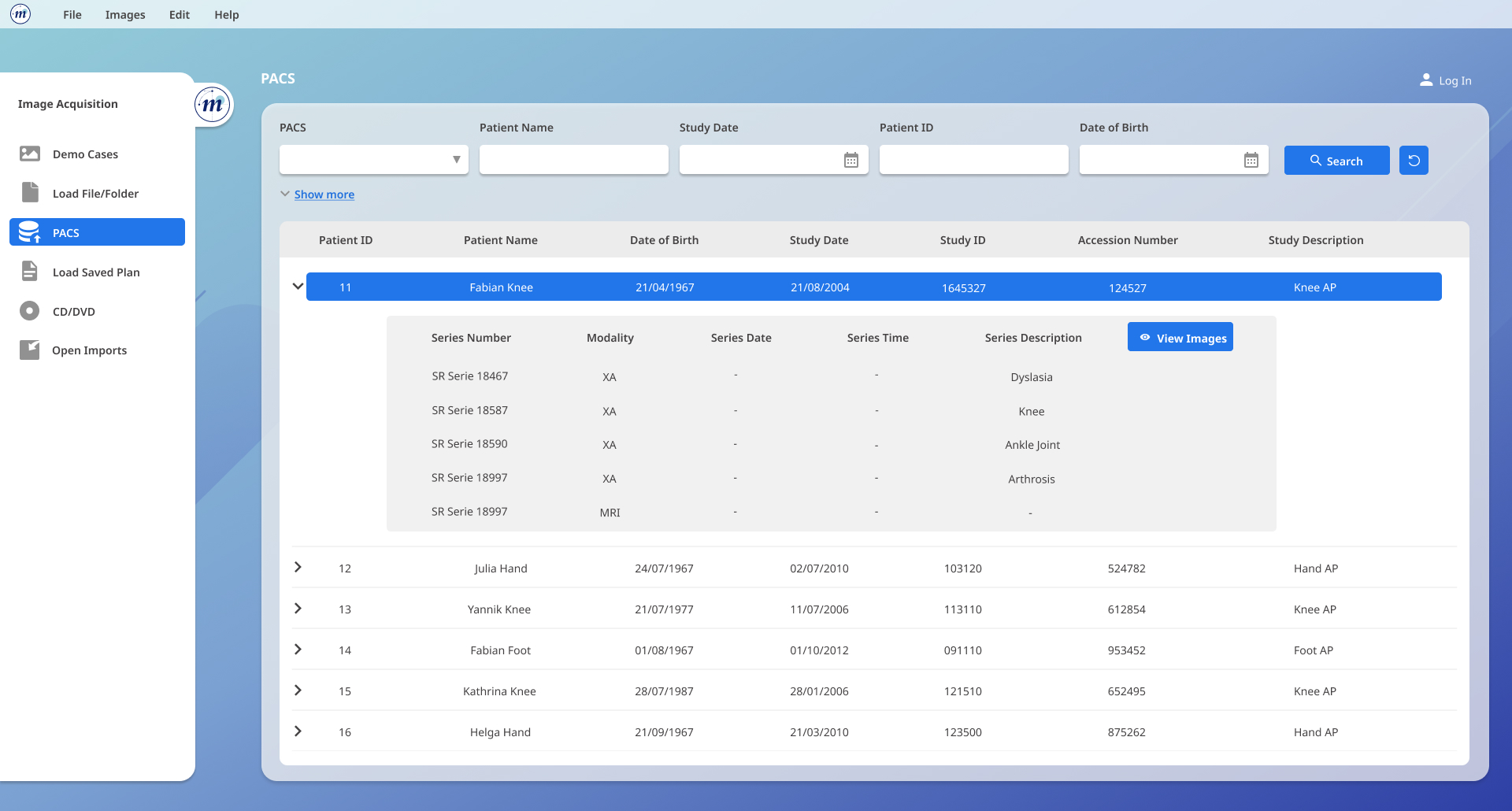The image size is (1512, 811).
Task: Click the Arthrosis series description
Action: pyautogui.click(x=1031, y=479)
